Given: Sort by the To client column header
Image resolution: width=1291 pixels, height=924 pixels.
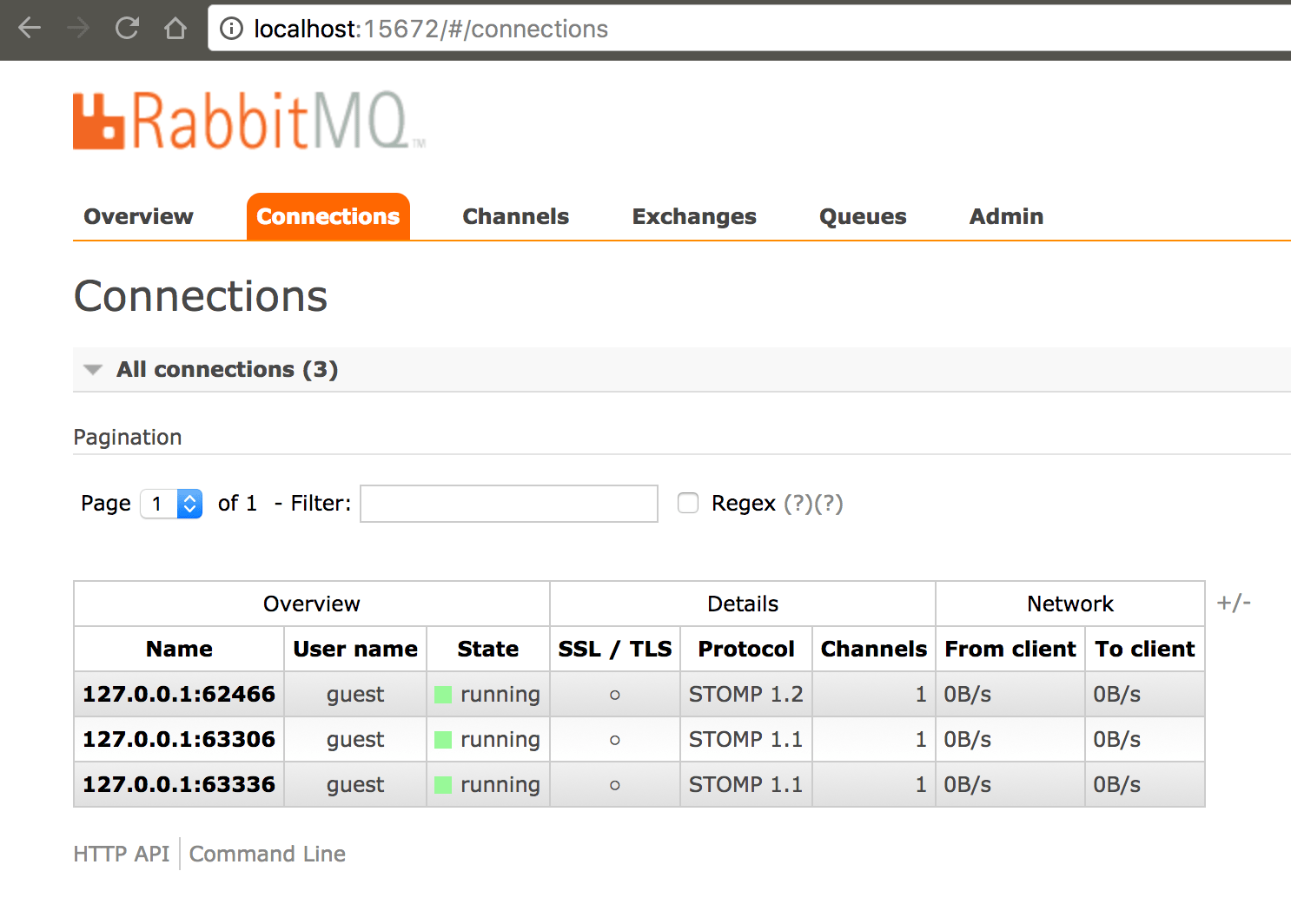Looking at the screenshot, I should pos(1145,649).
